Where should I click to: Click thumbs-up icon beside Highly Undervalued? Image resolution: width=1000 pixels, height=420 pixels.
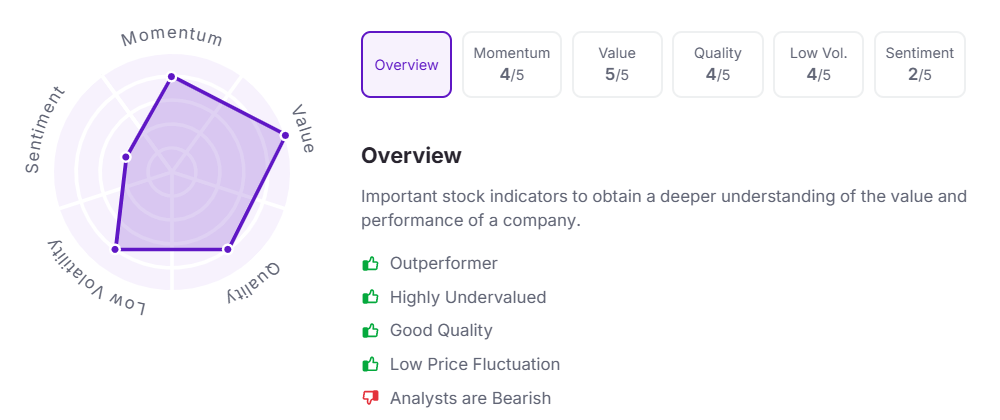[x=371, y=297]
